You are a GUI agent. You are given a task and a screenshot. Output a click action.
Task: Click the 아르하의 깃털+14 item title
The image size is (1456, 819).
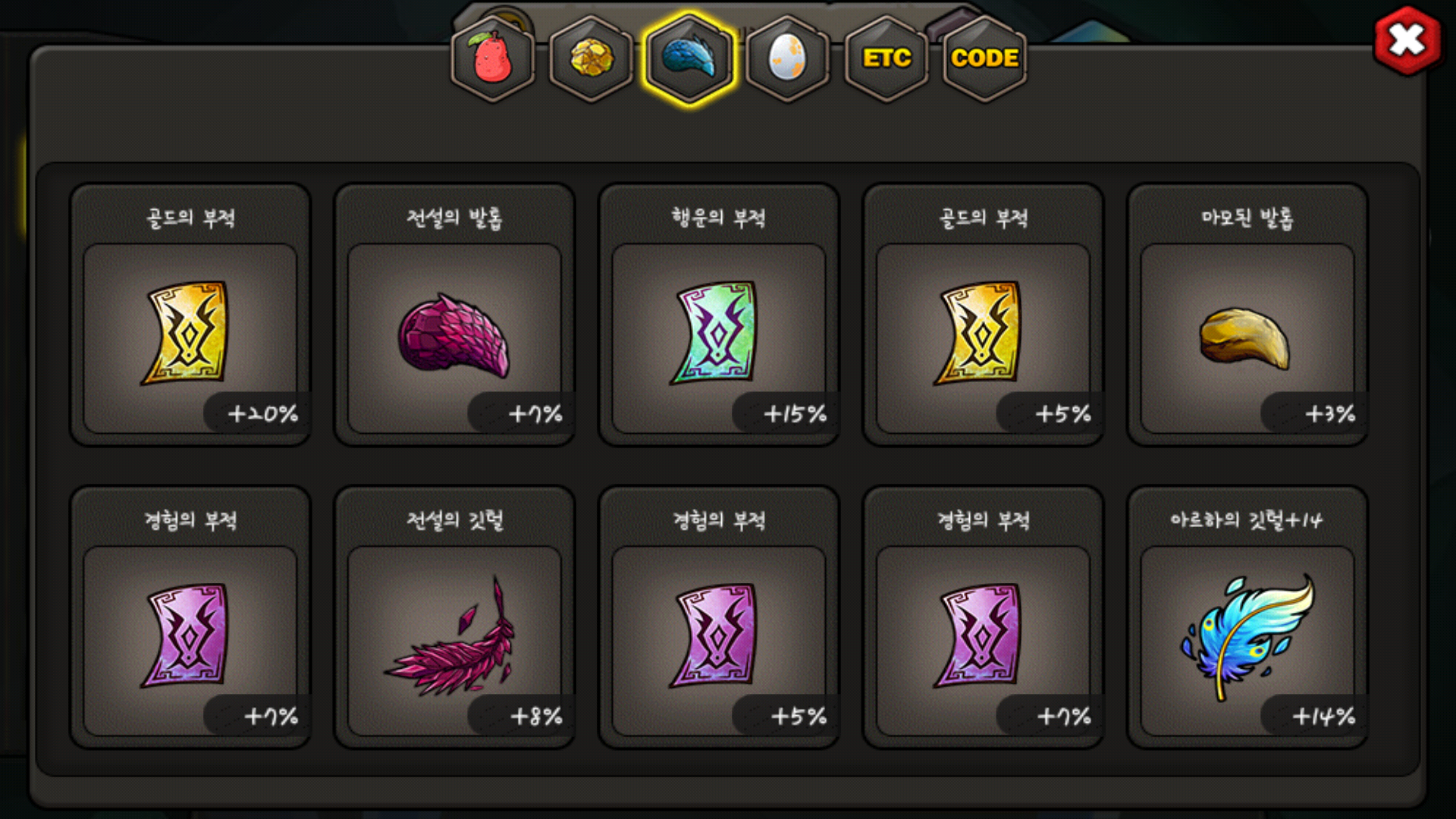tap(1247, 520)
